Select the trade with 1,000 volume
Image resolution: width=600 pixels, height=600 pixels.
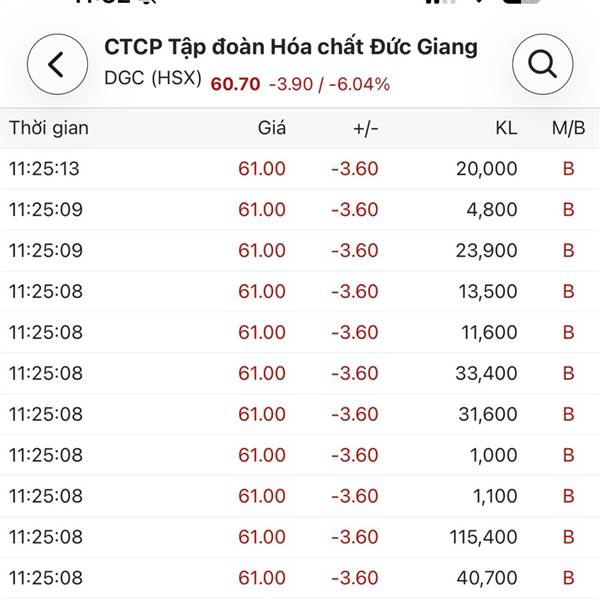coord(300,456)
